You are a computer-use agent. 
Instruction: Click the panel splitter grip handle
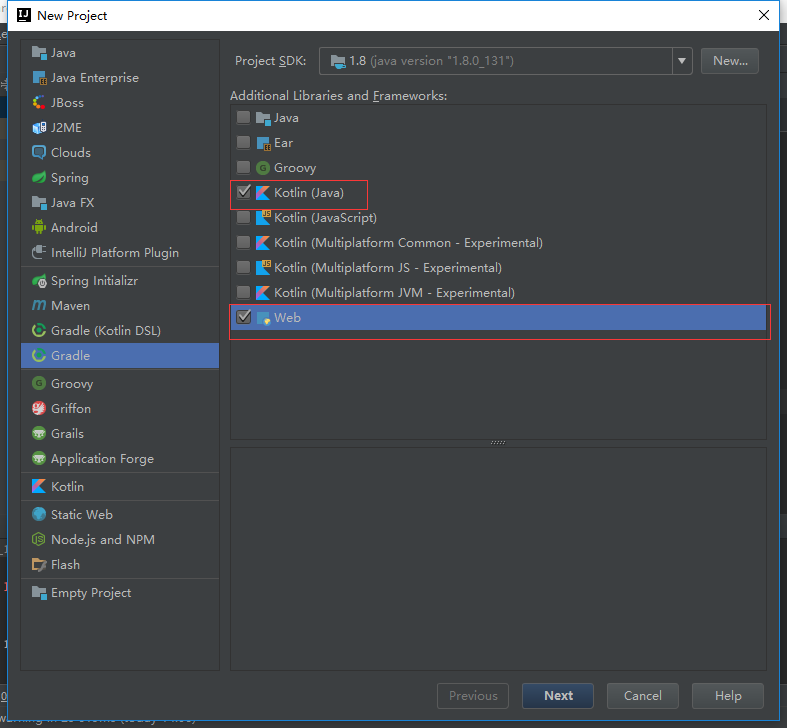coord(498,442)
